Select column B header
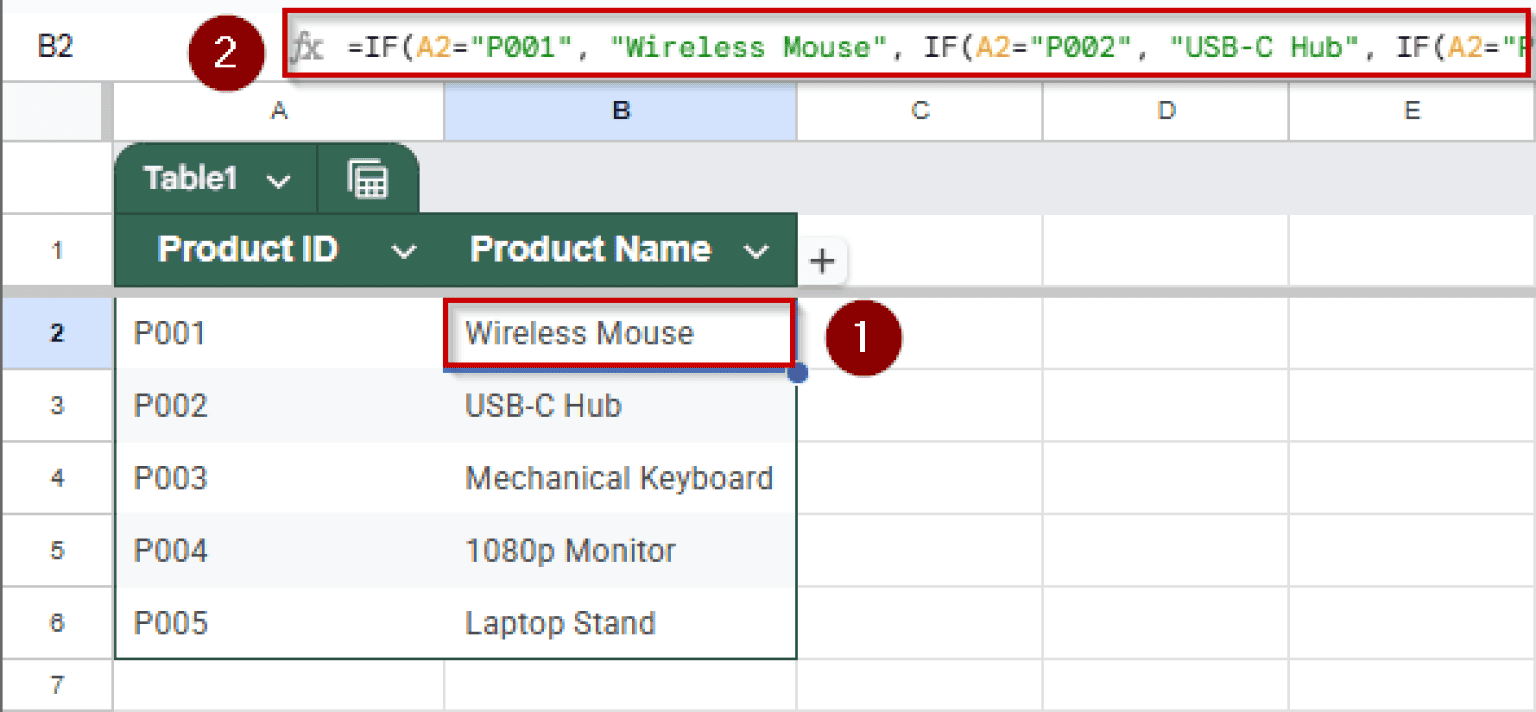This screenshot has width=1536, height=712. (621, 112)
